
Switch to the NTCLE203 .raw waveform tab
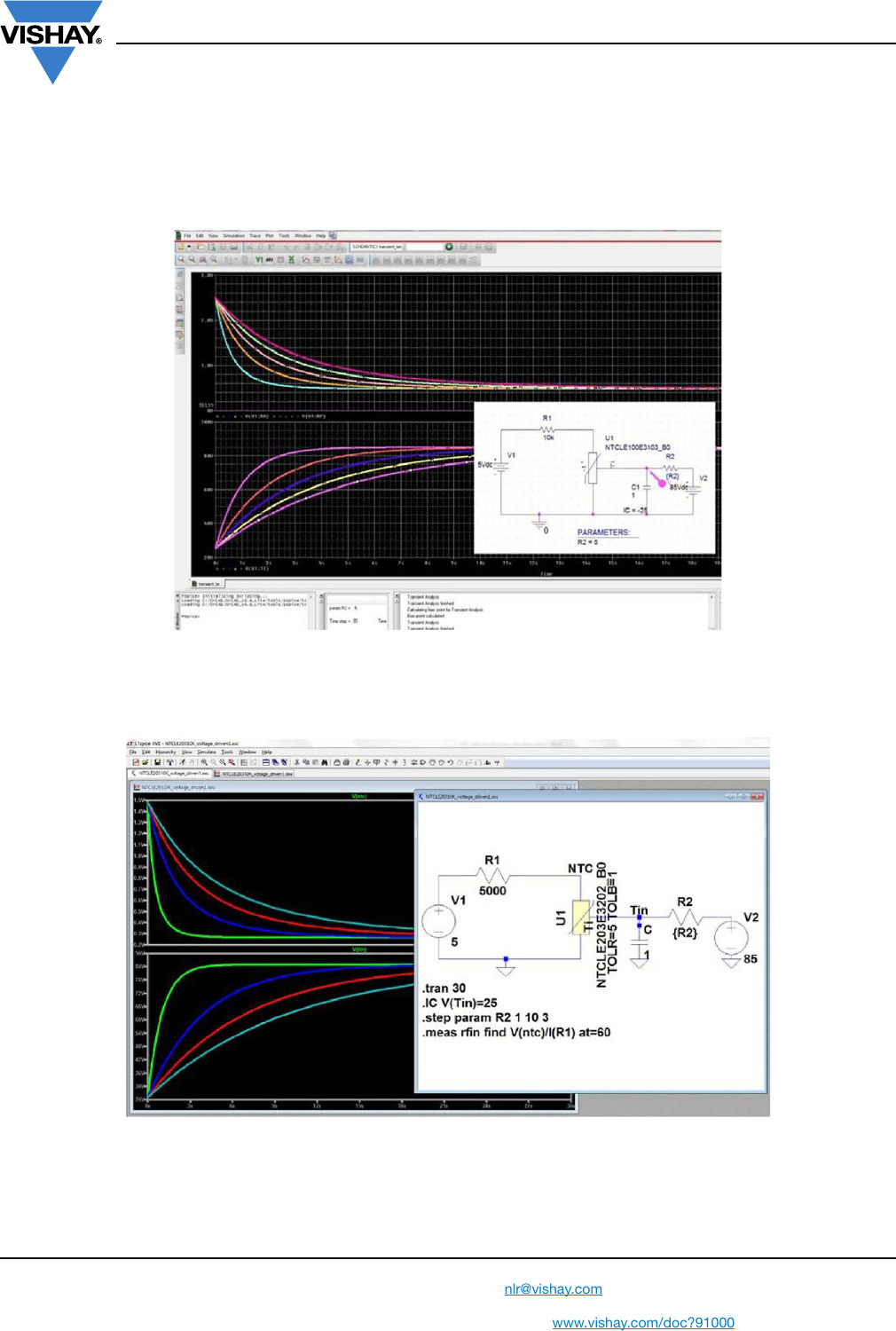coord(254,774)
